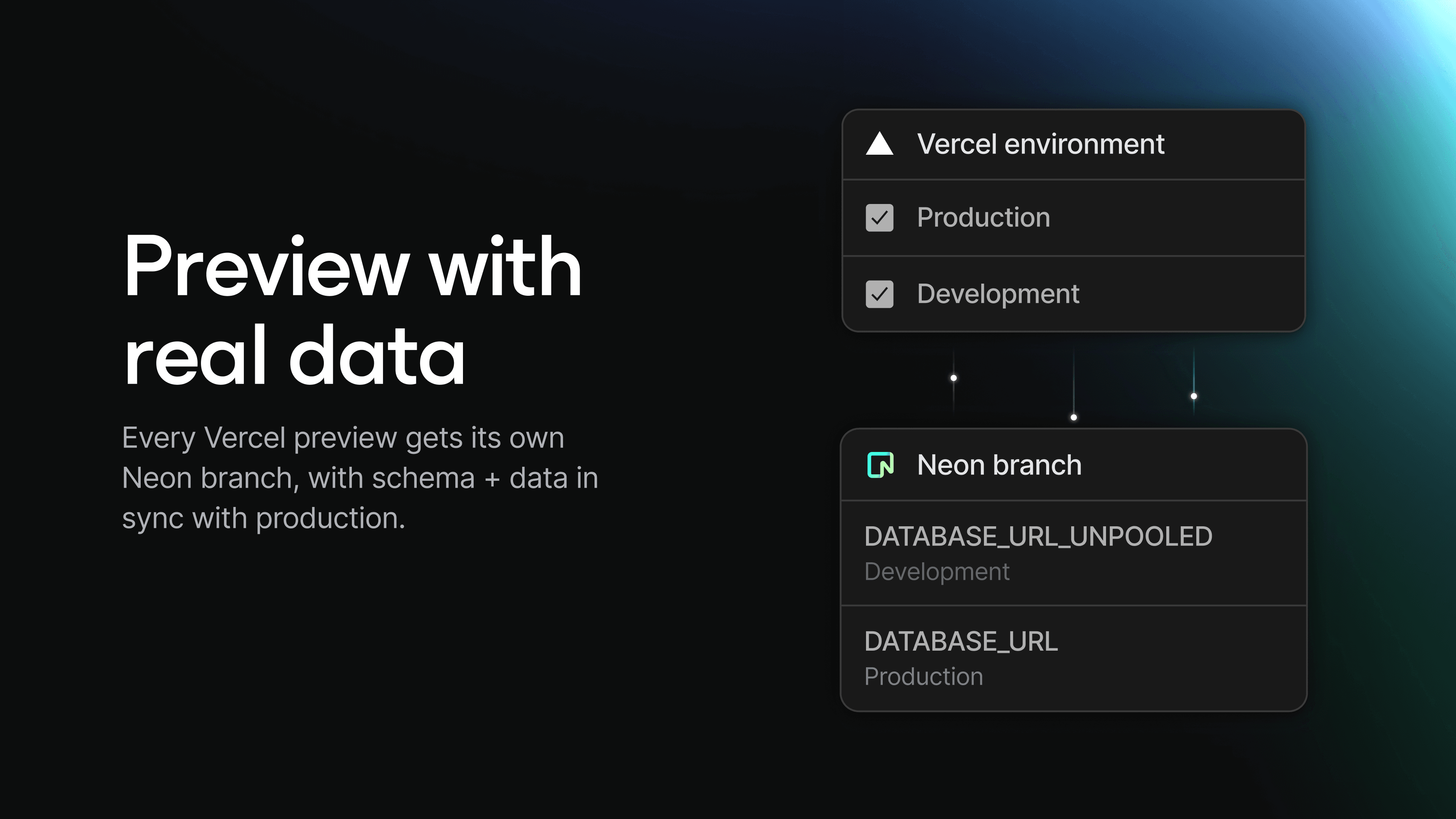The width and height of the screenshot is (1456, 819).
Task: Click the DATABASE_URL_UNPOOLED variable name
Action: coord(1038,537)
